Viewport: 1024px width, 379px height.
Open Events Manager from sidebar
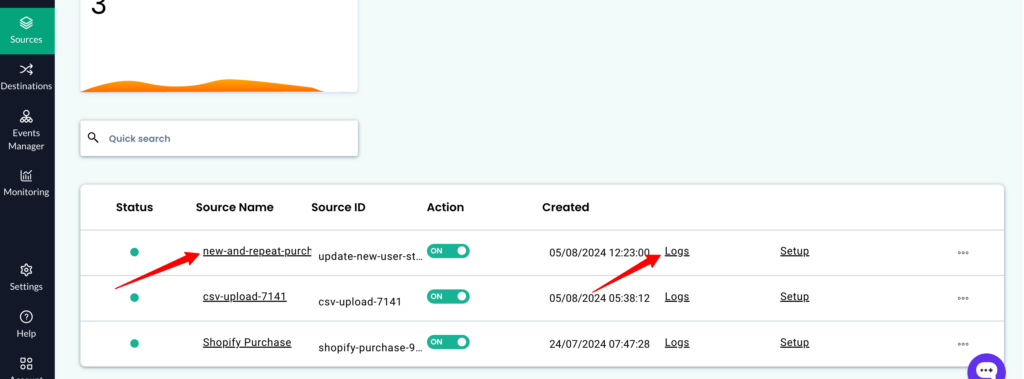tap(26, 130)
